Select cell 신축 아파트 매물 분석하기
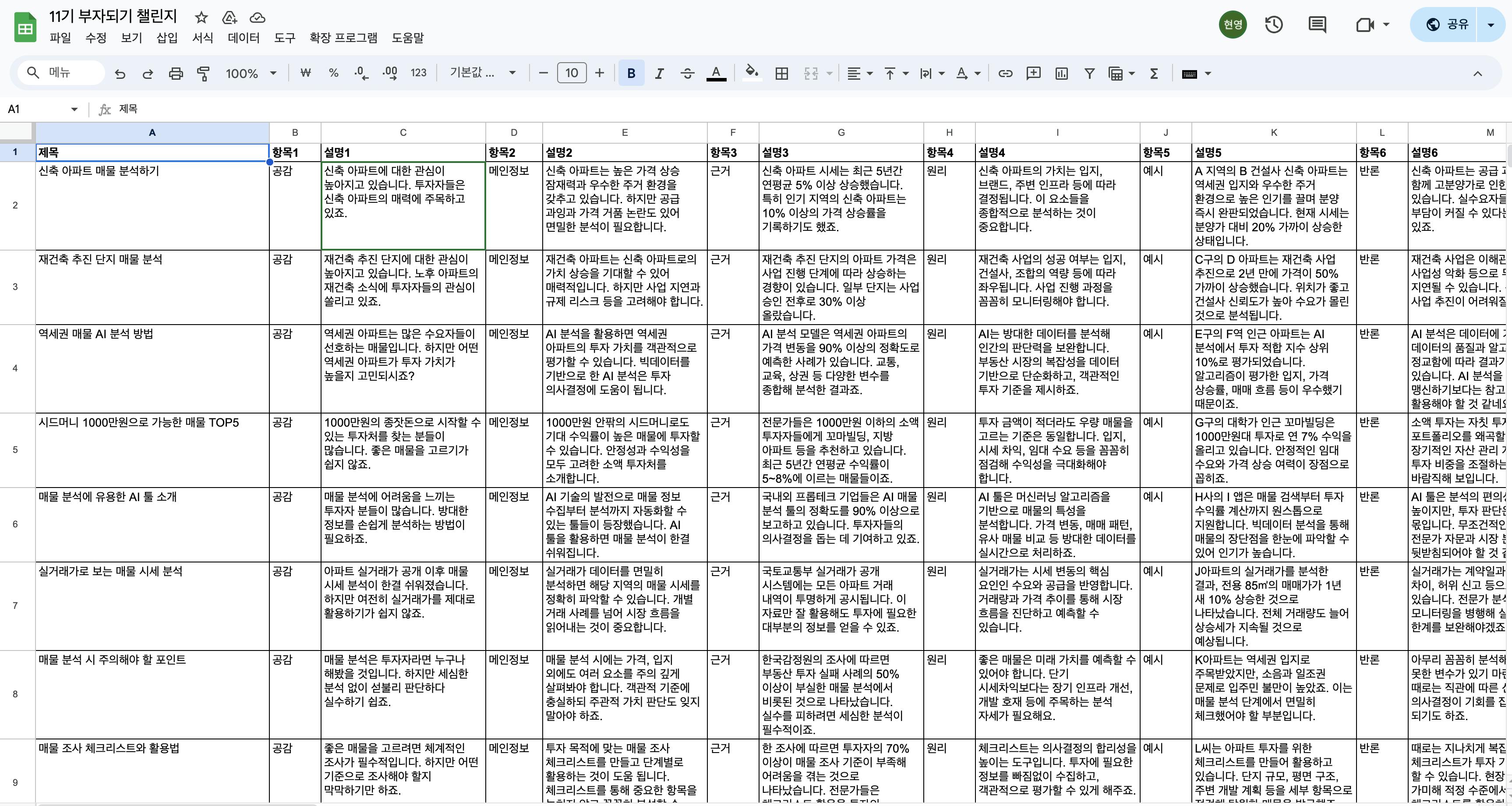 tap(152, 205)
